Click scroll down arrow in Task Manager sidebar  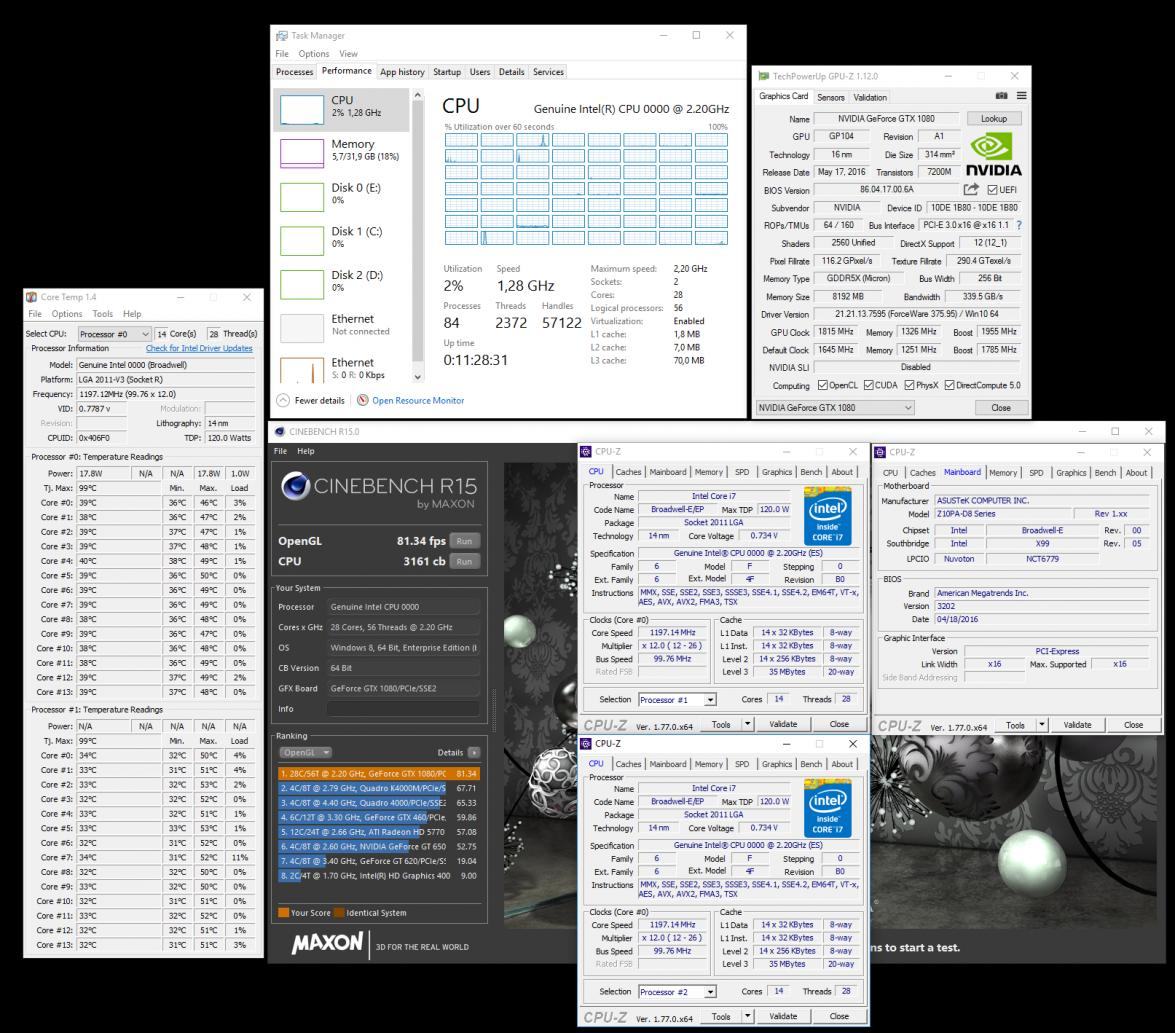pos(417,377)
